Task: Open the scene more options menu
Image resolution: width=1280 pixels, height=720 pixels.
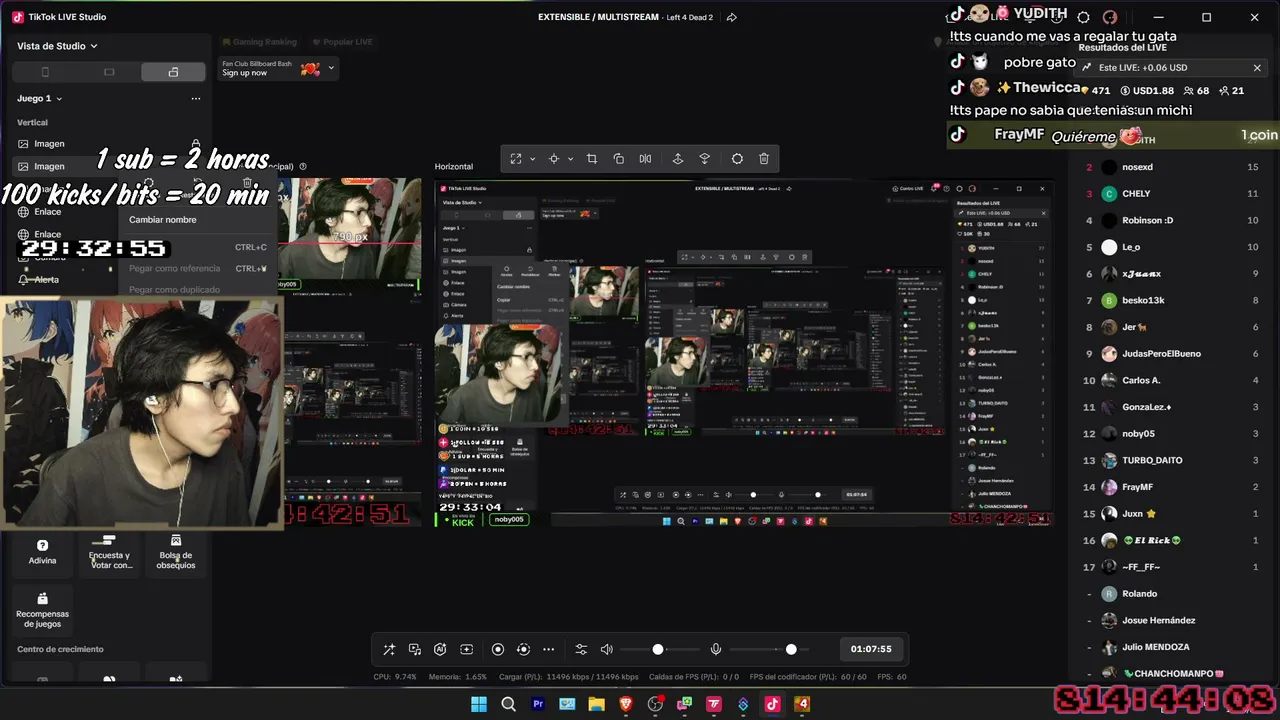Action: (196, 99)
